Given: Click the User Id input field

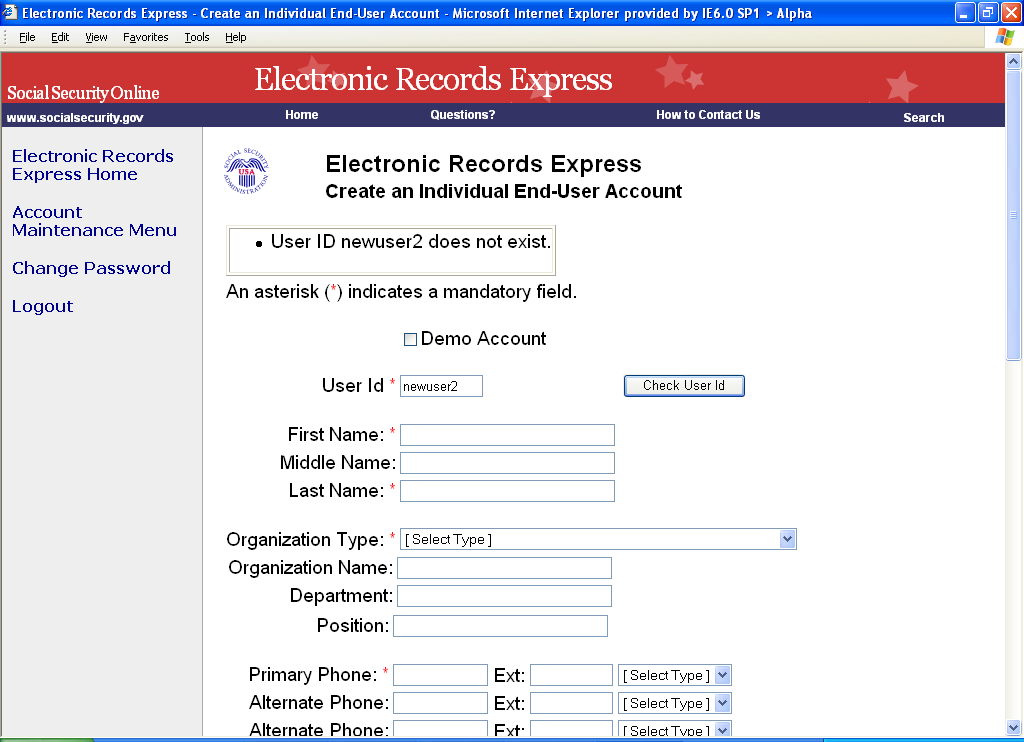Looking at the screenshot, I should (x=441, y=386).
